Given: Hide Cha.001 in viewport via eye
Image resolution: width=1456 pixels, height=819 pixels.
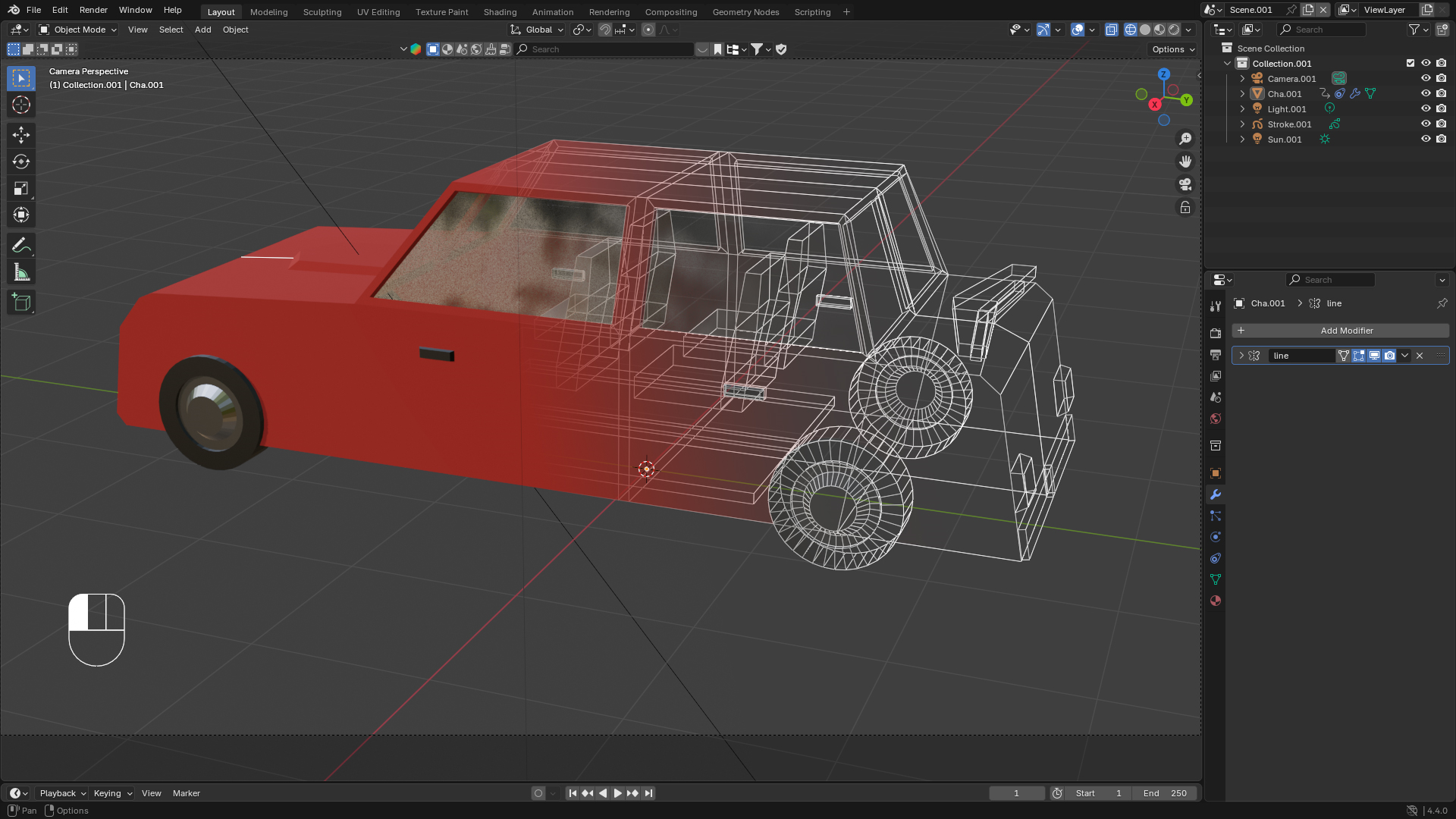Looking at the screenshot, I should (1426, 93).
